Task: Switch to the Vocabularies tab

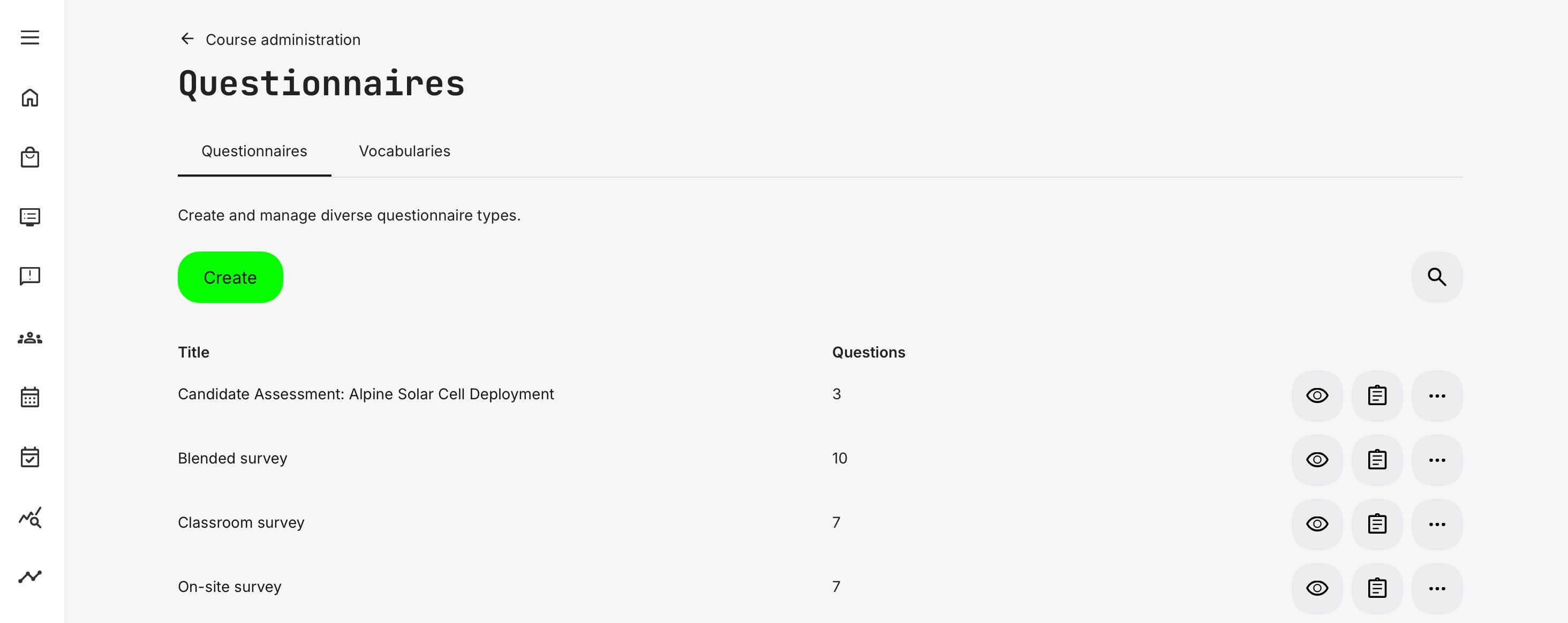Action: (405, 151)
